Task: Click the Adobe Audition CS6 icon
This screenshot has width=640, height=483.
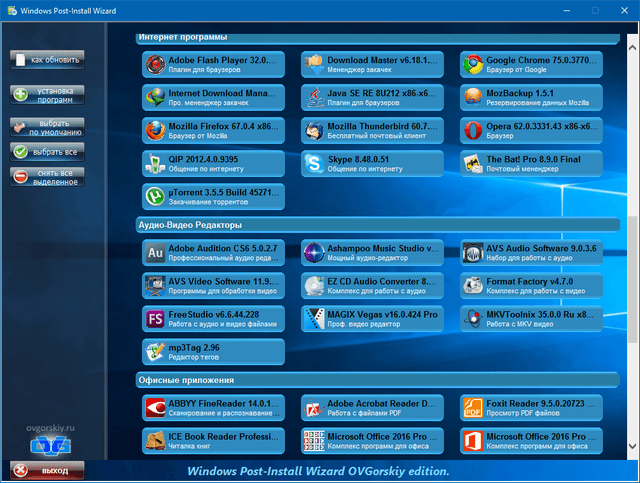Action: point(156,253)
